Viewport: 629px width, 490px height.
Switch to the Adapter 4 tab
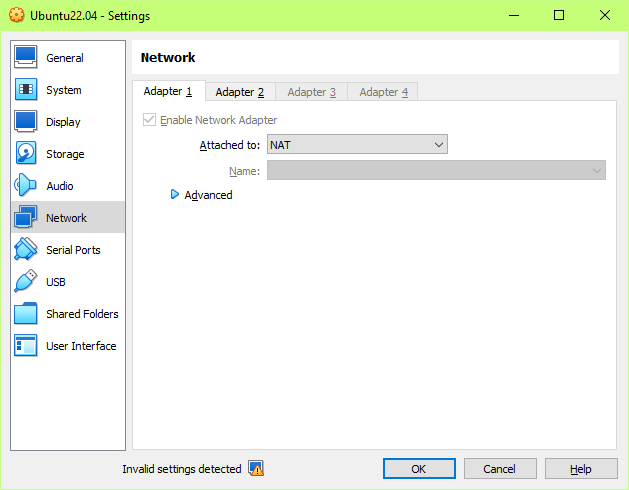(383, 92)
